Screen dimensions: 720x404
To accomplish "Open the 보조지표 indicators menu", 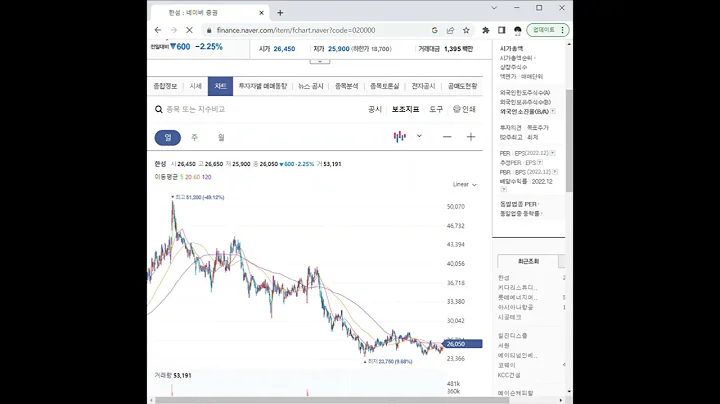I will [405, 109].
